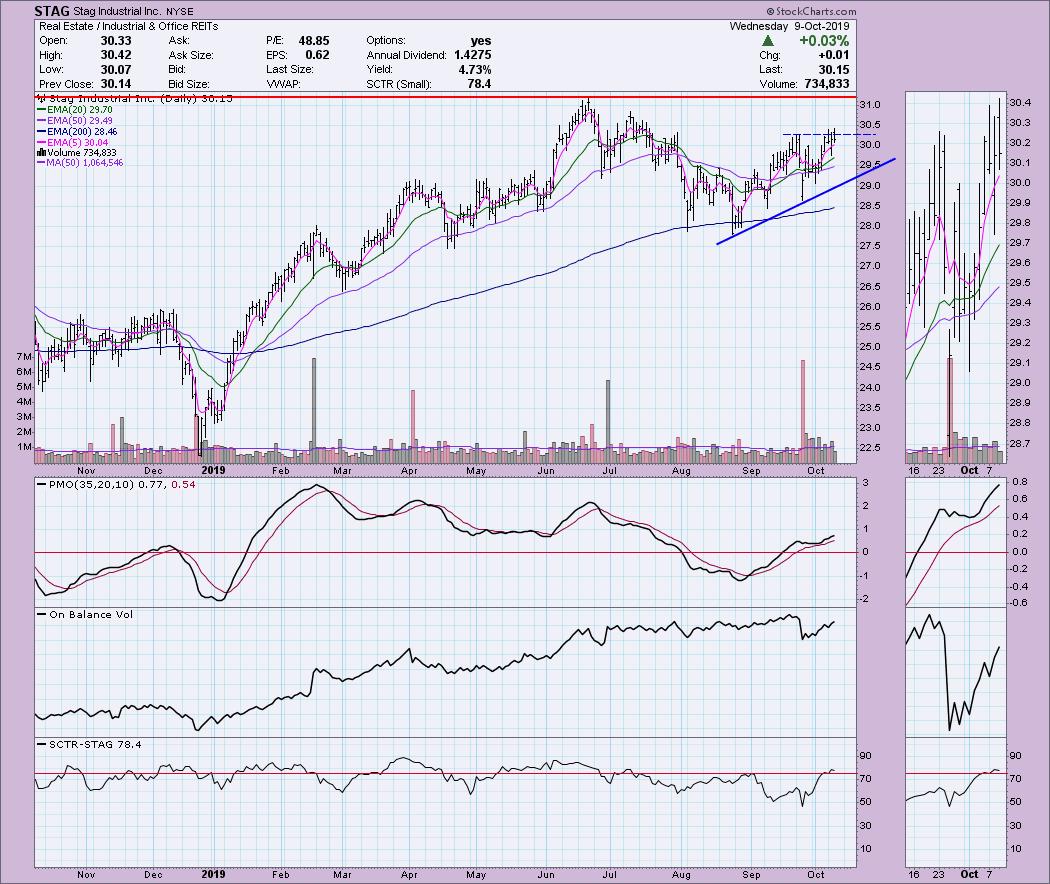Viewport: 1050px width, 884px height.
Task: Click the Annual Dividend value 1.4275
Action: [x=472, y=55]
